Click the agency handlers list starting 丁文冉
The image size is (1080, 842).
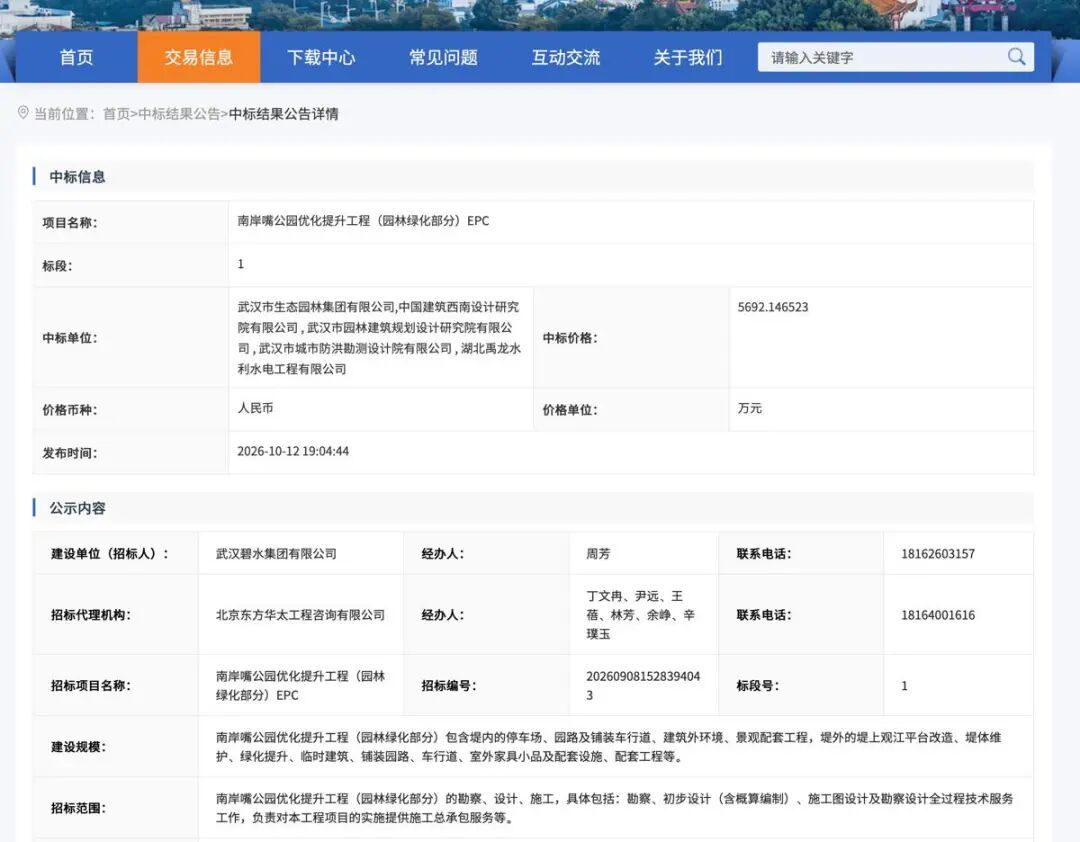(641, 615)
